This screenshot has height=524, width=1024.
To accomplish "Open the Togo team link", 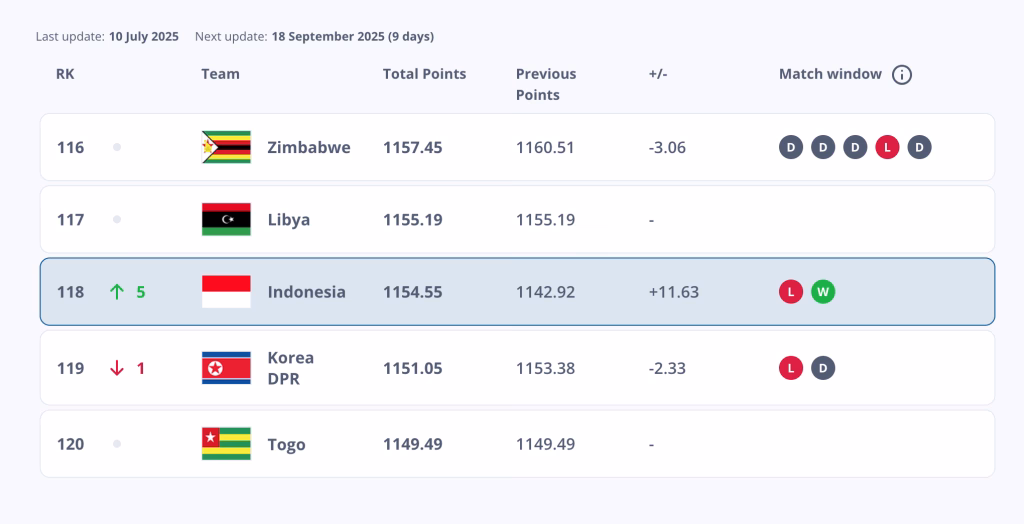I will point(286,444).
